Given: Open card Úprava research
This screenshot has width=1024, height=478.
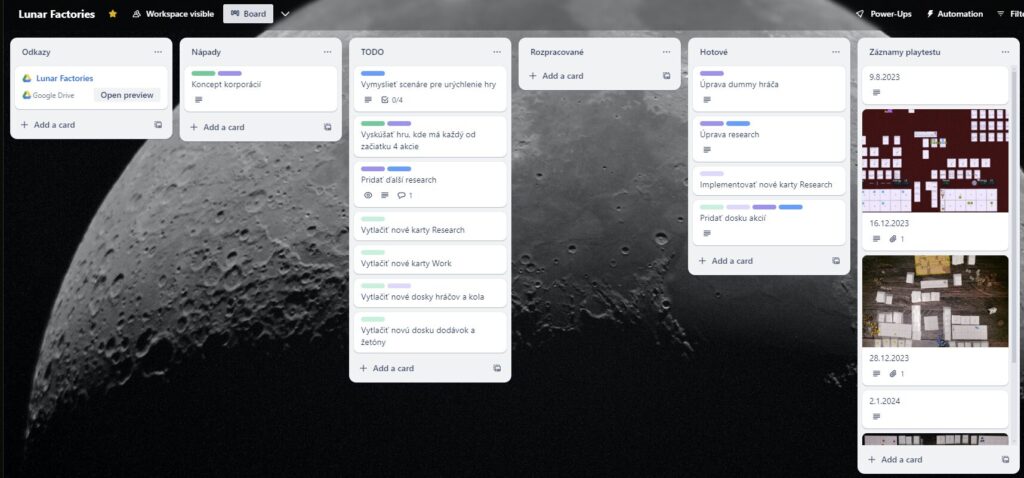Looking at the screenshot, I should pos(769,138).
